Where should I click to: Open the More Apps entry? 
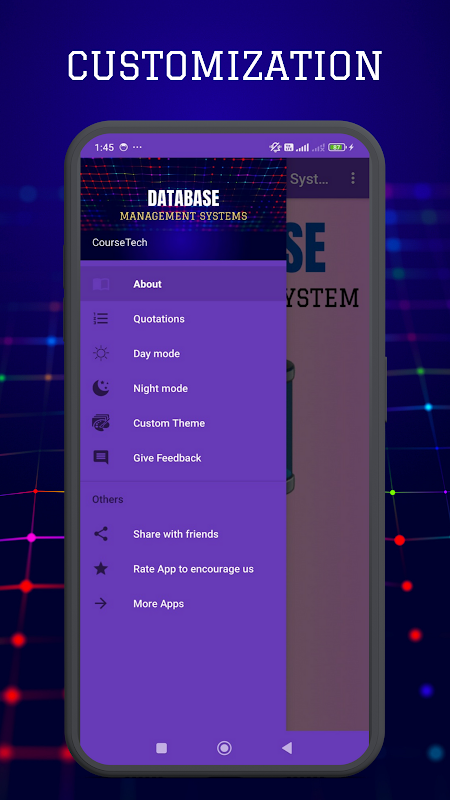click(183, 604)
